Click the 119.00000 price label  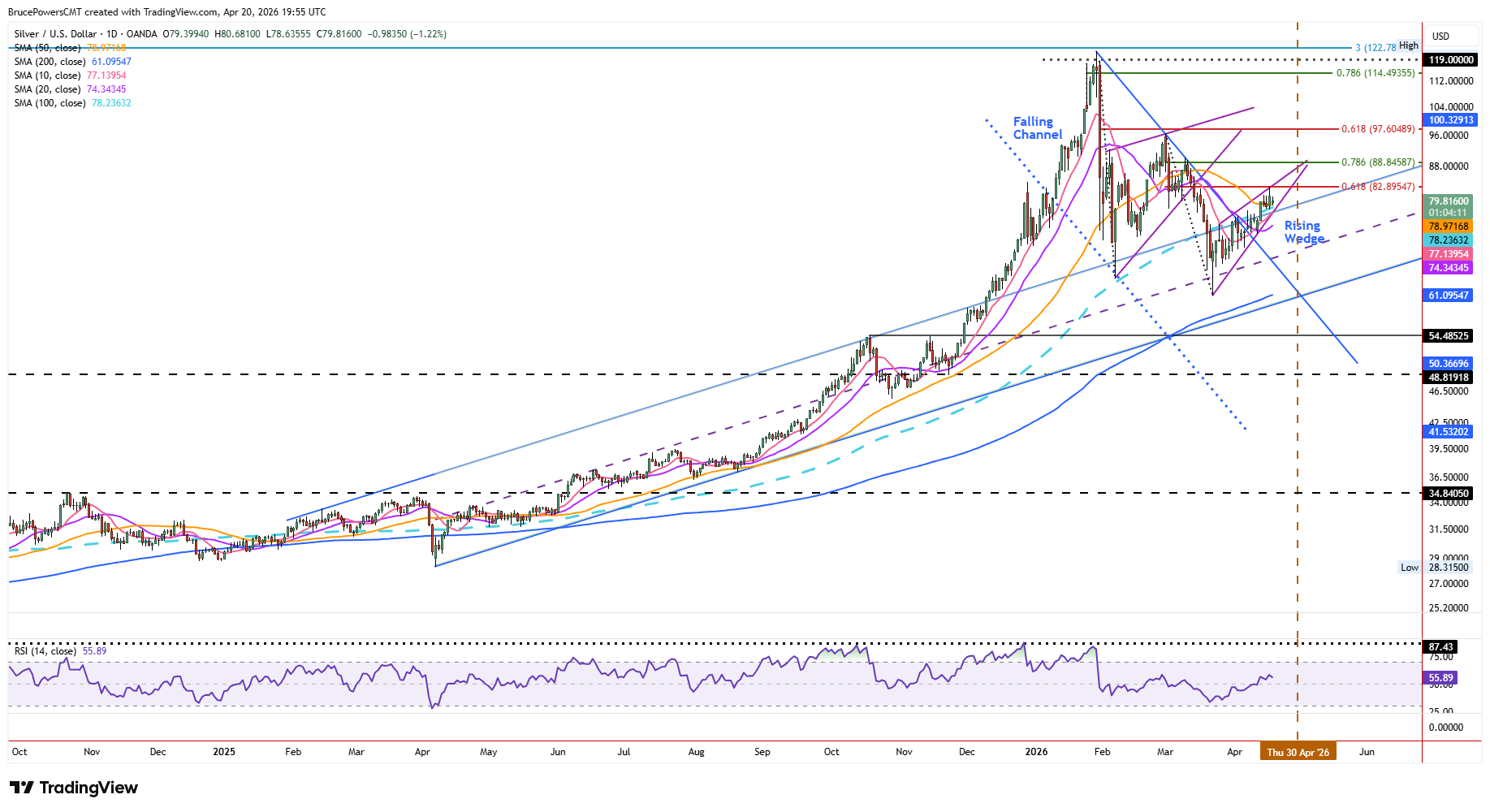[1450, 60]
